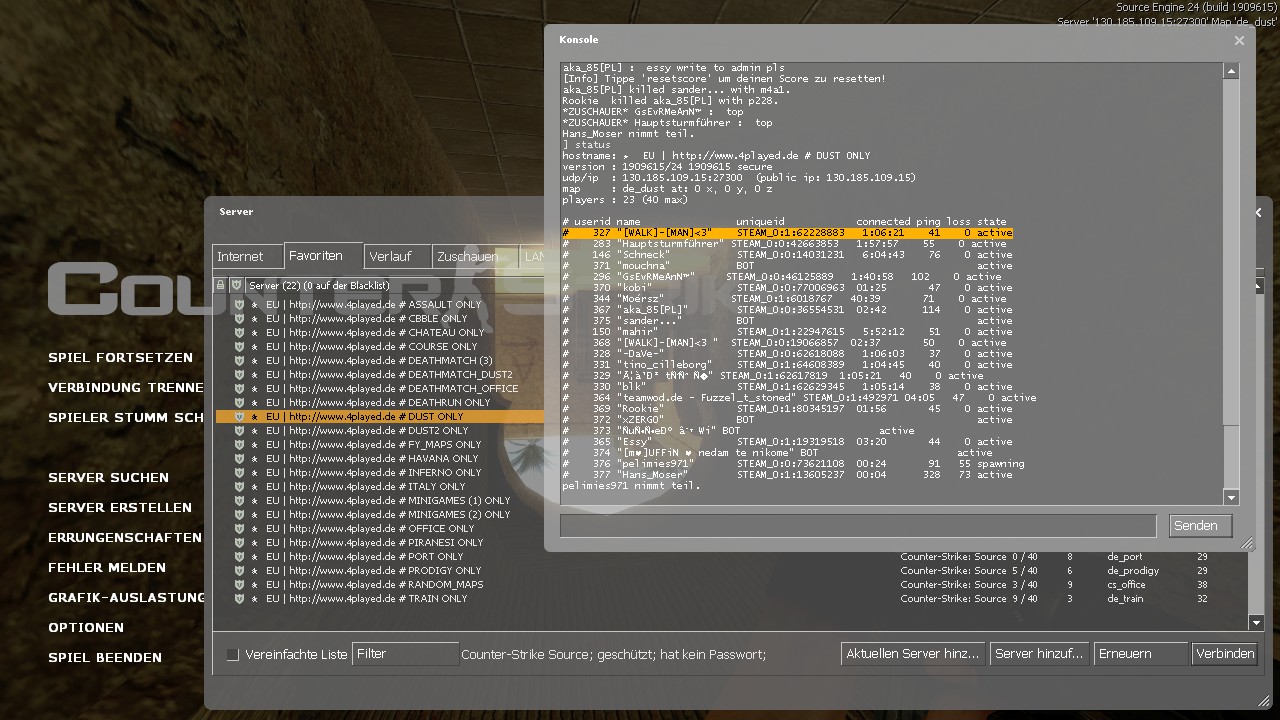Click the Konsole window resize grip

point(1247,543)
